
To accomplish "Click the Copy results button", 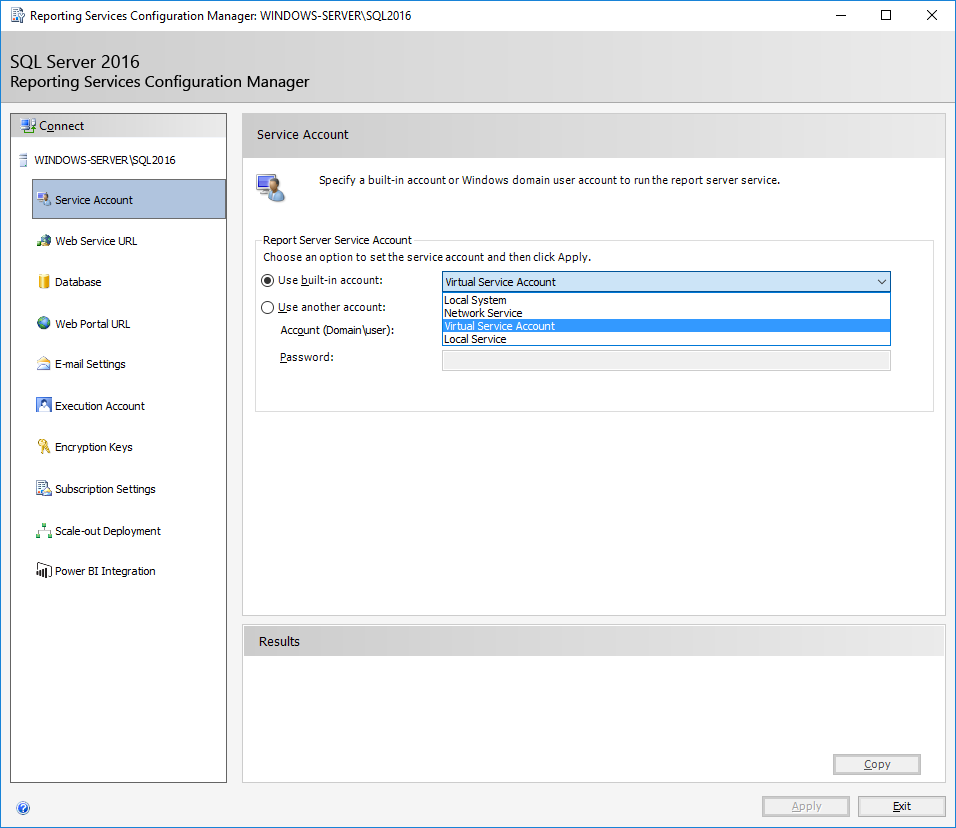I will coord(876,764).
